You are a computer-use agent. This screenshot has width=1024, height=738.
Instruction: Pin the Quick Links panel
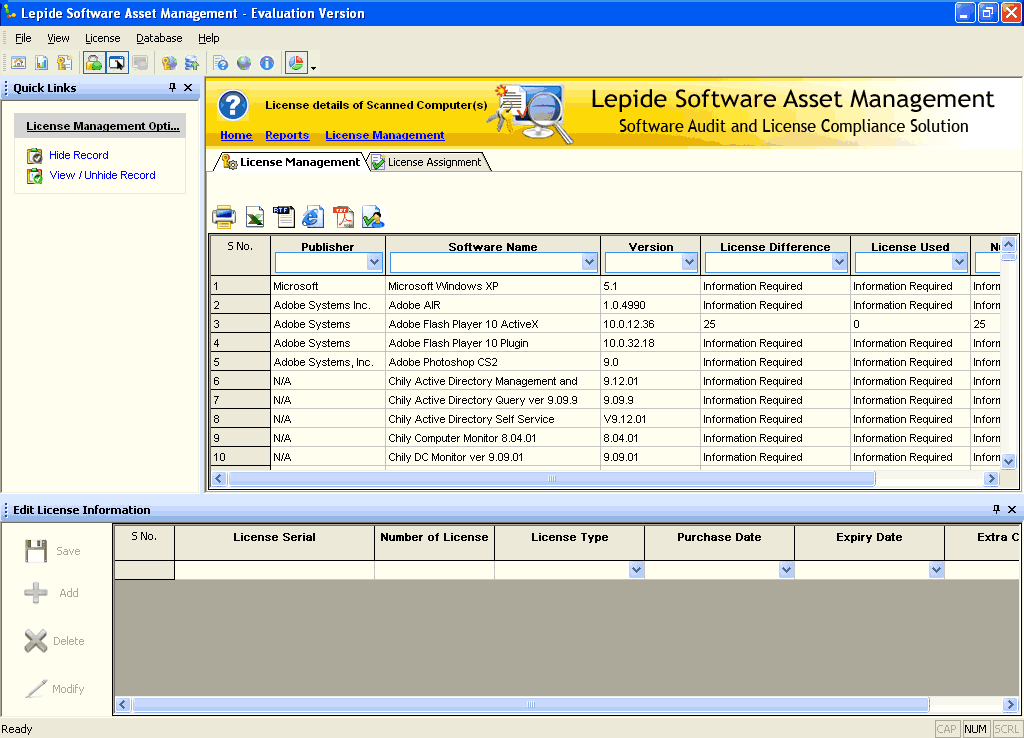(x=172, y=88)
